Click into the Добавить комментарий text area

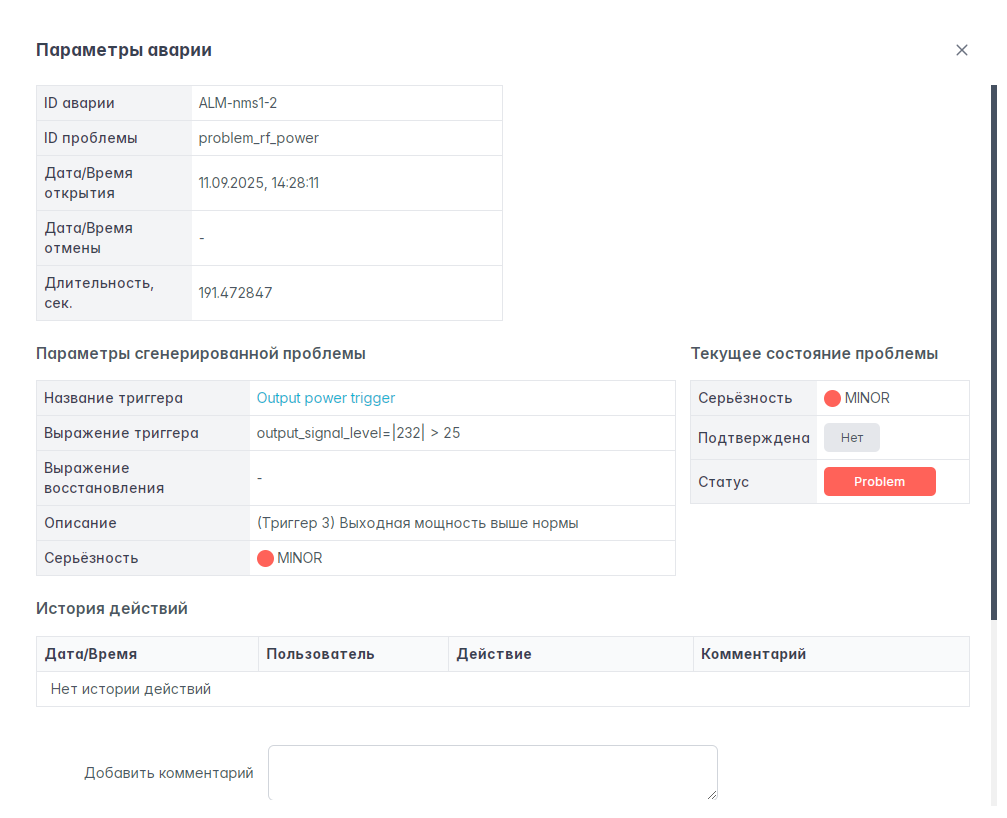pos(492,772)
